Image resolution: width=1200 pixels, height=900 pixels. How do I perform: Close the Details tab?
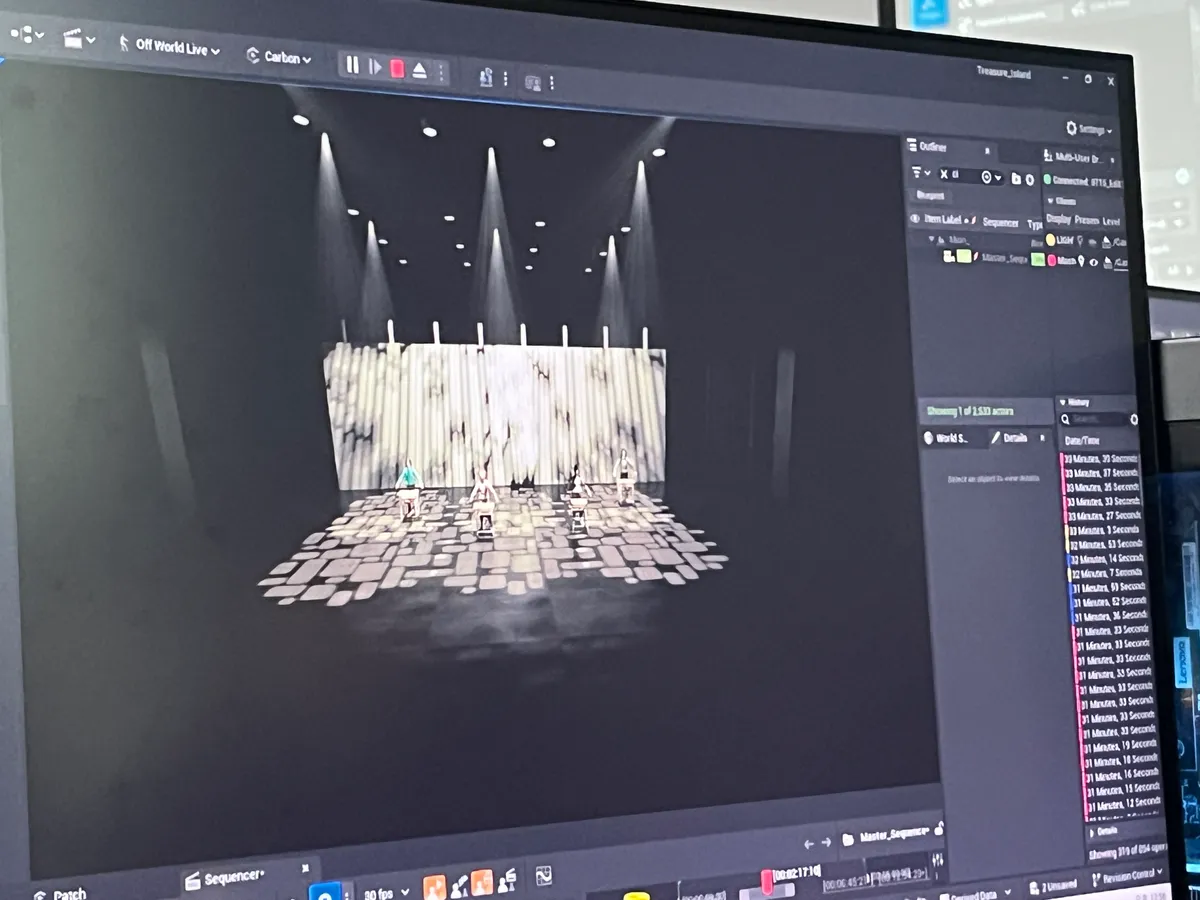(x=1043, y=438)
